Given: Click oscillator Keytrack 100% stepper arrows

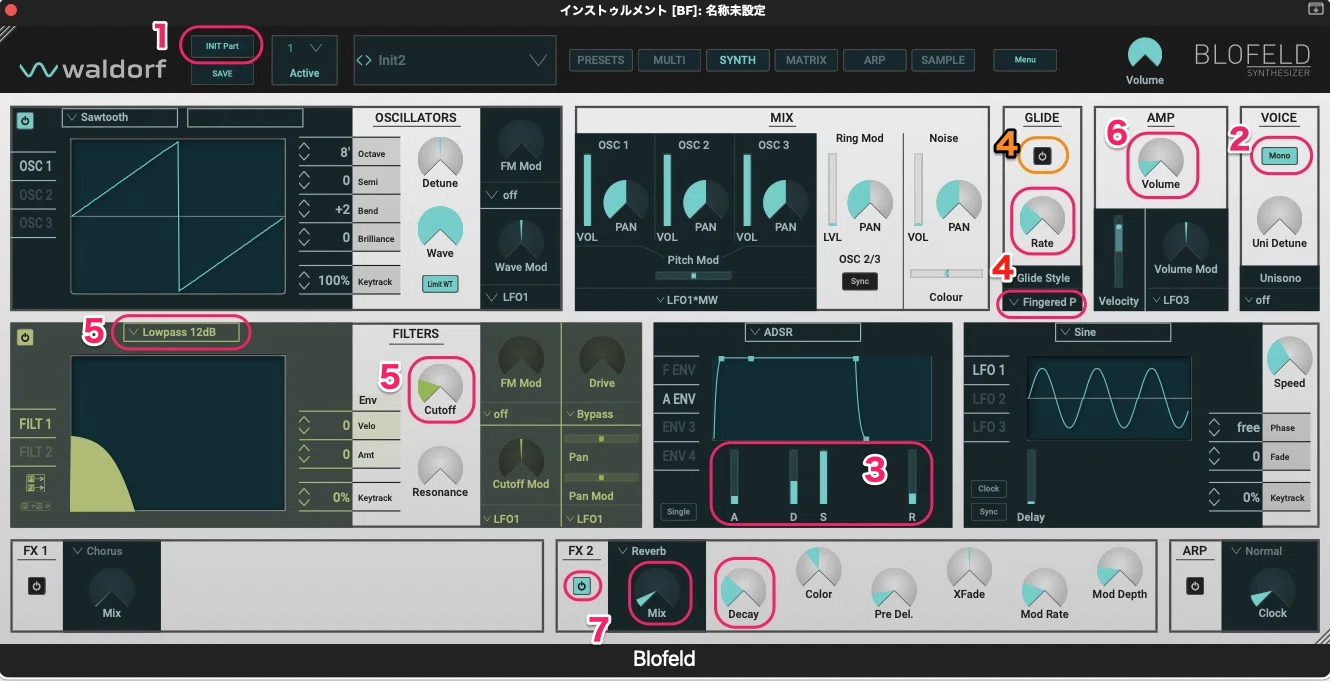Looking at the screenshot, I should tap(305, 281).
